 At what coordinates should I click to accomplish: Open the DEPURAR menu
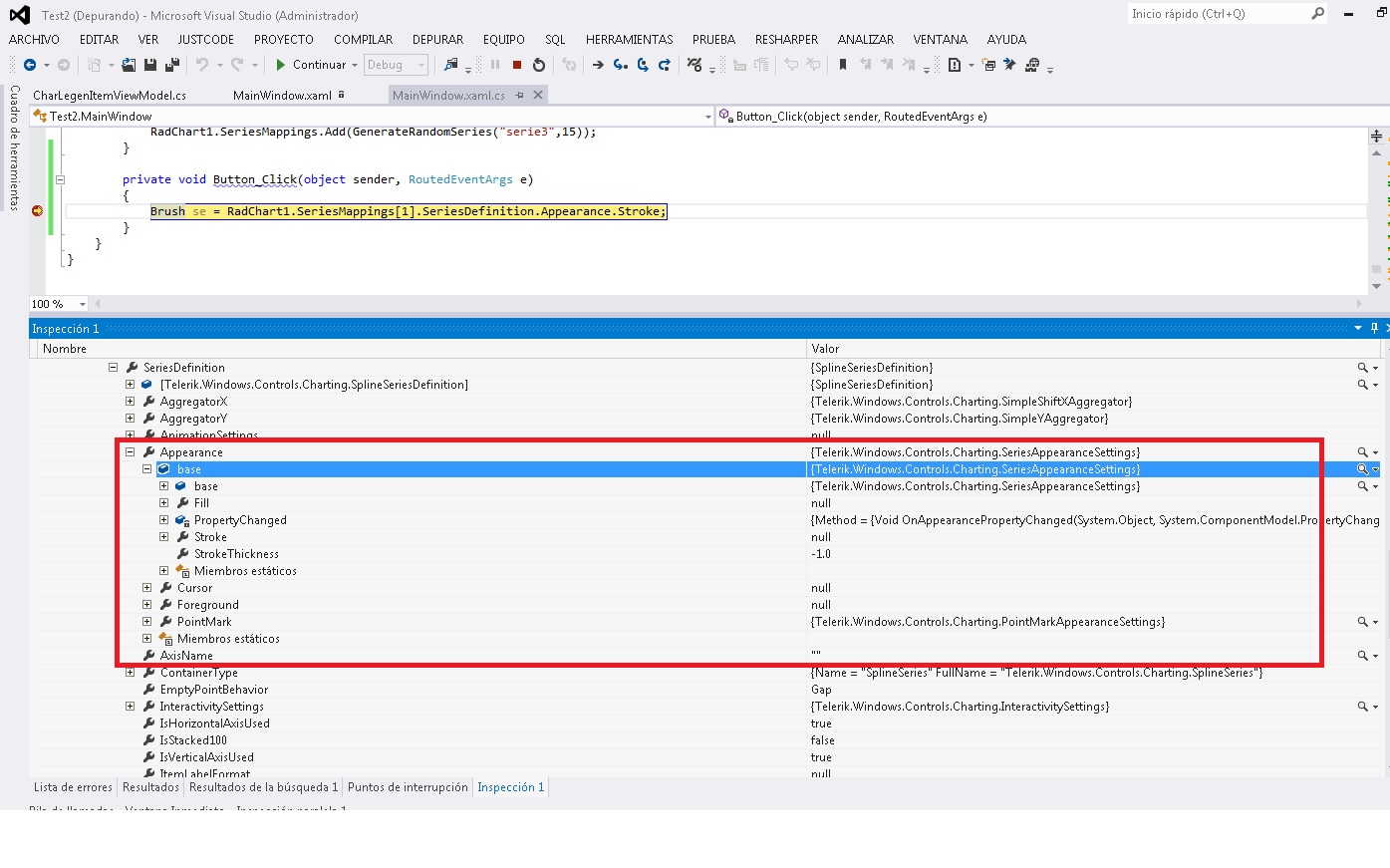[437, 40]
